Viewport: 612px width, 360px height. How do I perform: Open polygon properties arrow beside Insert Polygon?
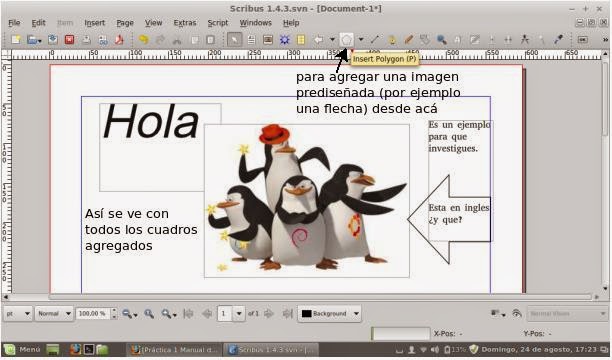click(361, 39)
